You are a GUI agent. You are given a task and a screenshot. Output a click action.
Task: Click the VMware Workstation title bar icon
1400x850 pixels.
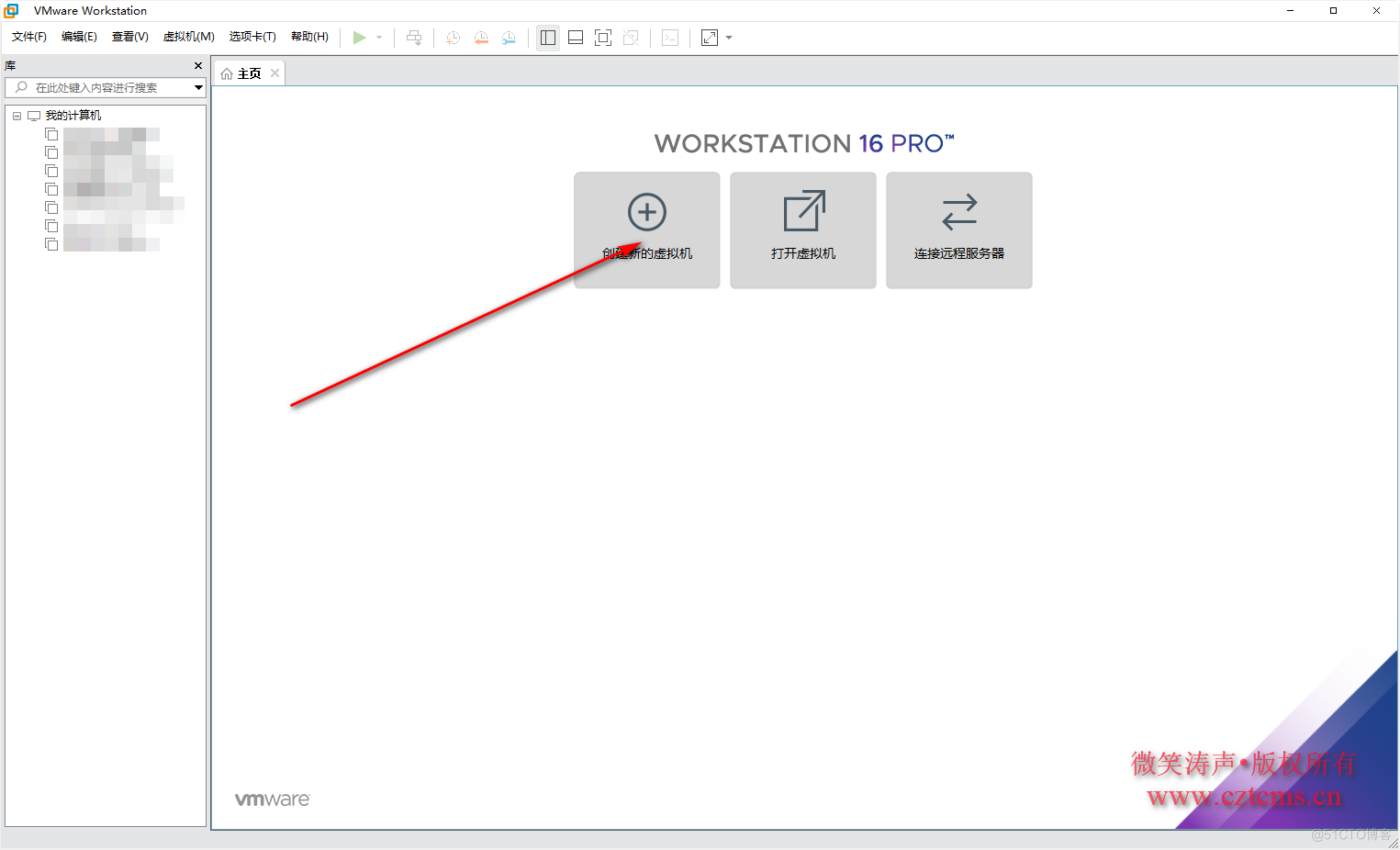(x=11, y=11)
